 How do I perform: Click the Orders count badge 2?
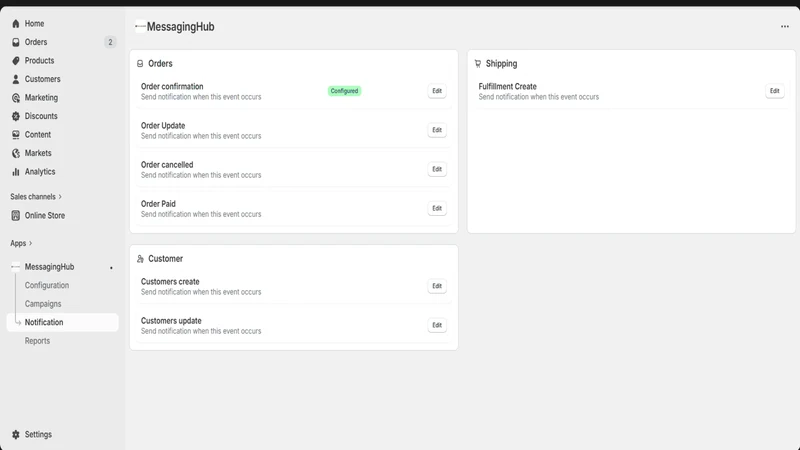pyautogui.click(x=110, y=42)
